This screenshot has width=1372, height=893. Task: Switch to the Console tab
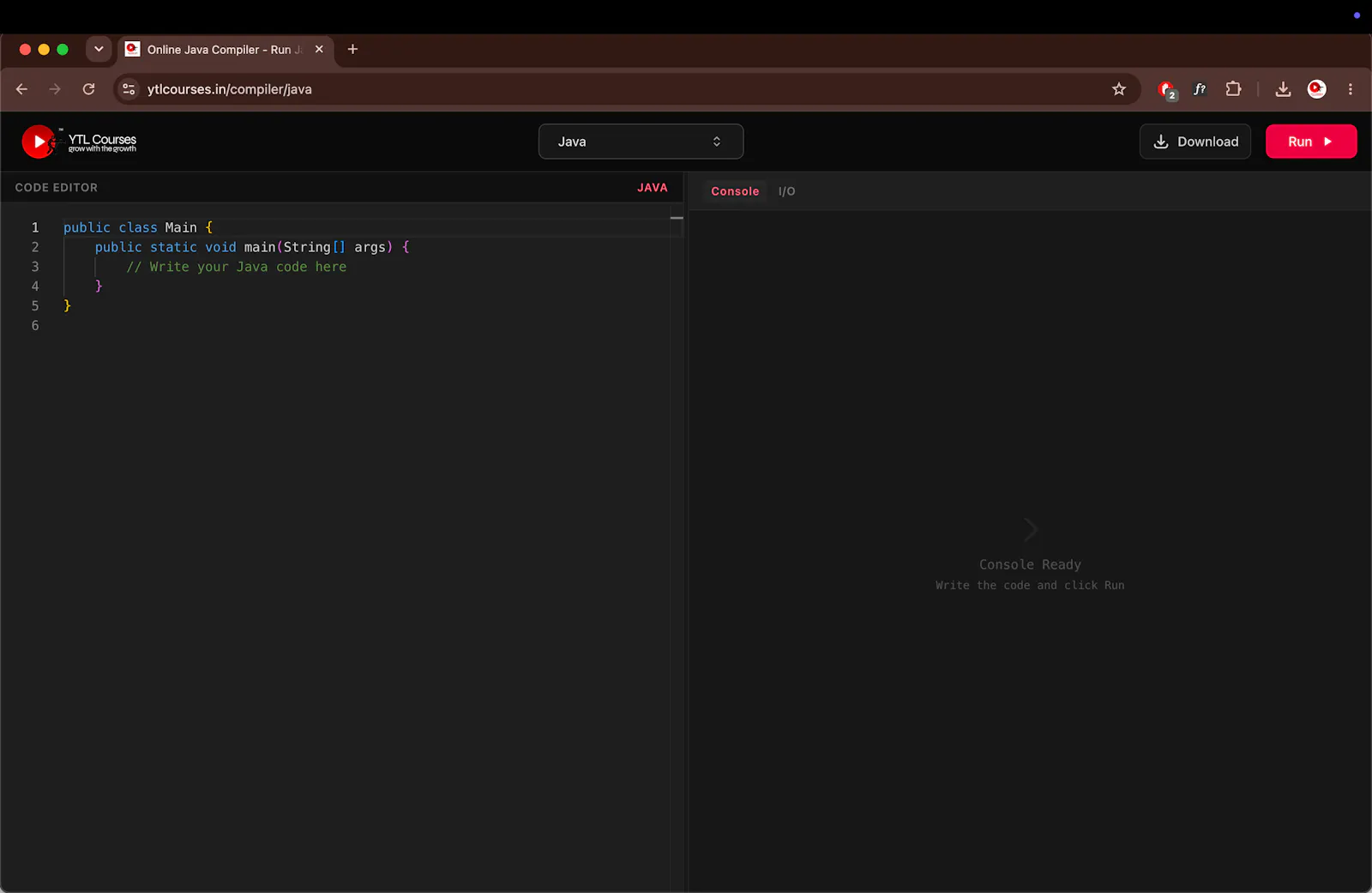pyautogui.click(x=735, y=191)
